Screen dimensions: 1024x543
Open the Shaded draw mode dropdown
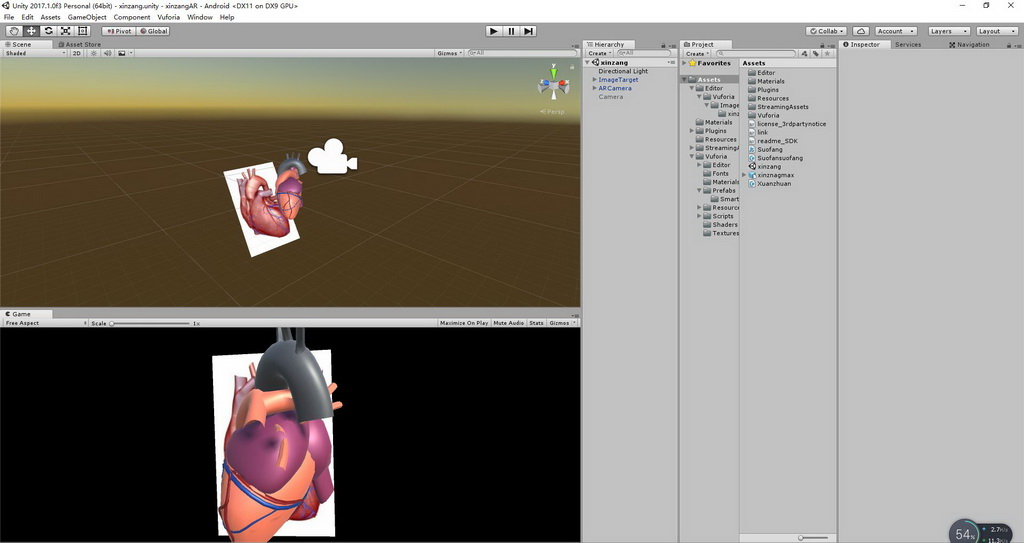tap(35, 53)
